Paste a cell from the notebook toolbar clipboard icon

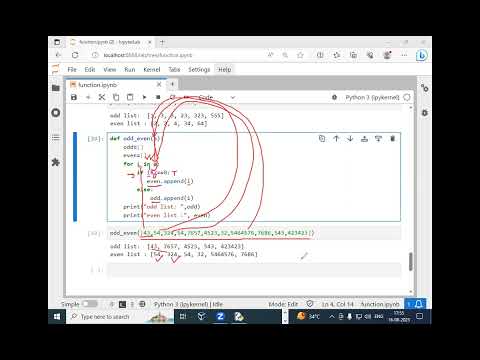click(130, 97)
